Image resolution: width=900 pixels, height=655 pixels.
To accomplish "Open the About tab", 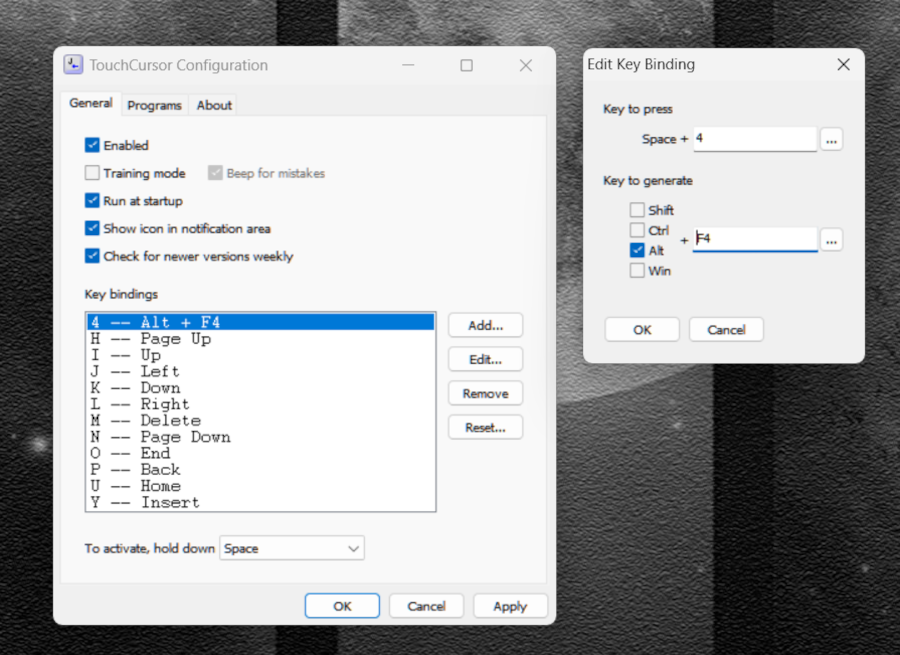I will pyautogui.click(x=214, y=106).
